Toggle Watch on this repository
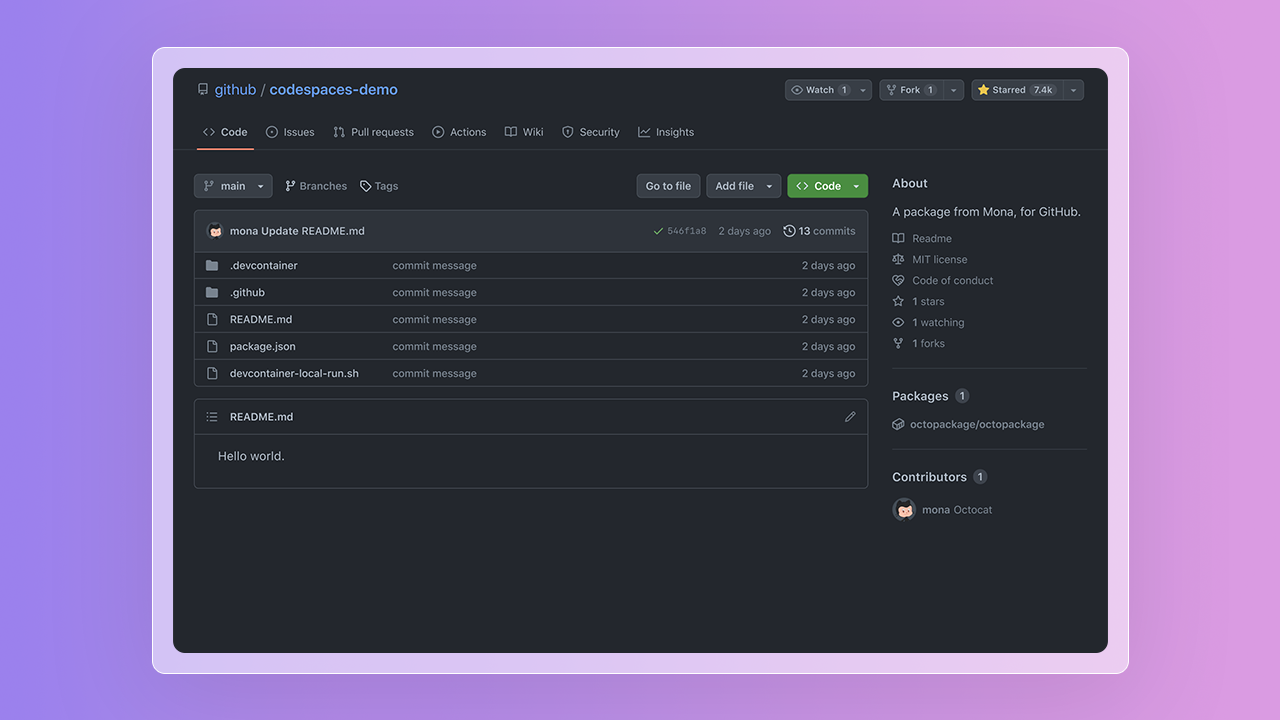 pyautogui.click(x=819, y=90)
